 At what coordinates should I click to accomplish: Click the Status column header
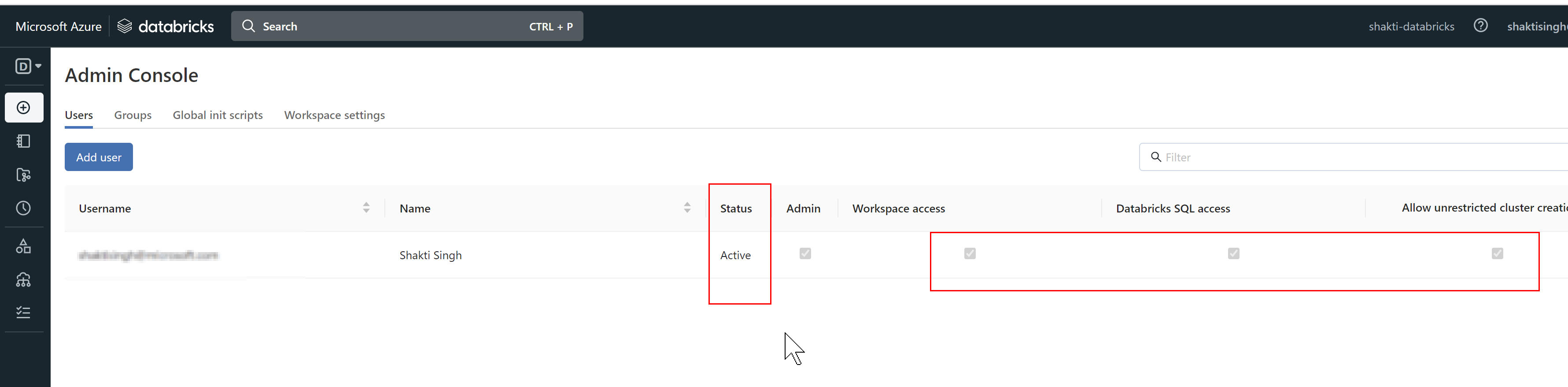tap(736, 208)
